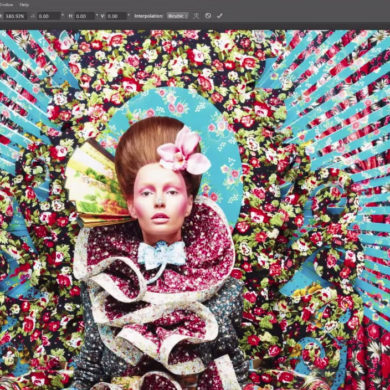
Task: Open the Window menu
Action: [6, 5]
